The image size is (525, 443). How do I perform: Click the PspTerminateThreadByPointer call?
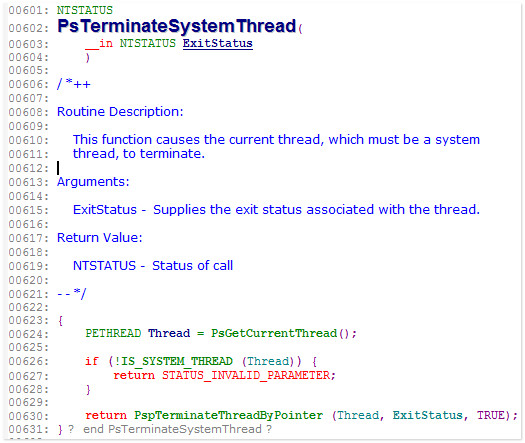click(228, 416)
